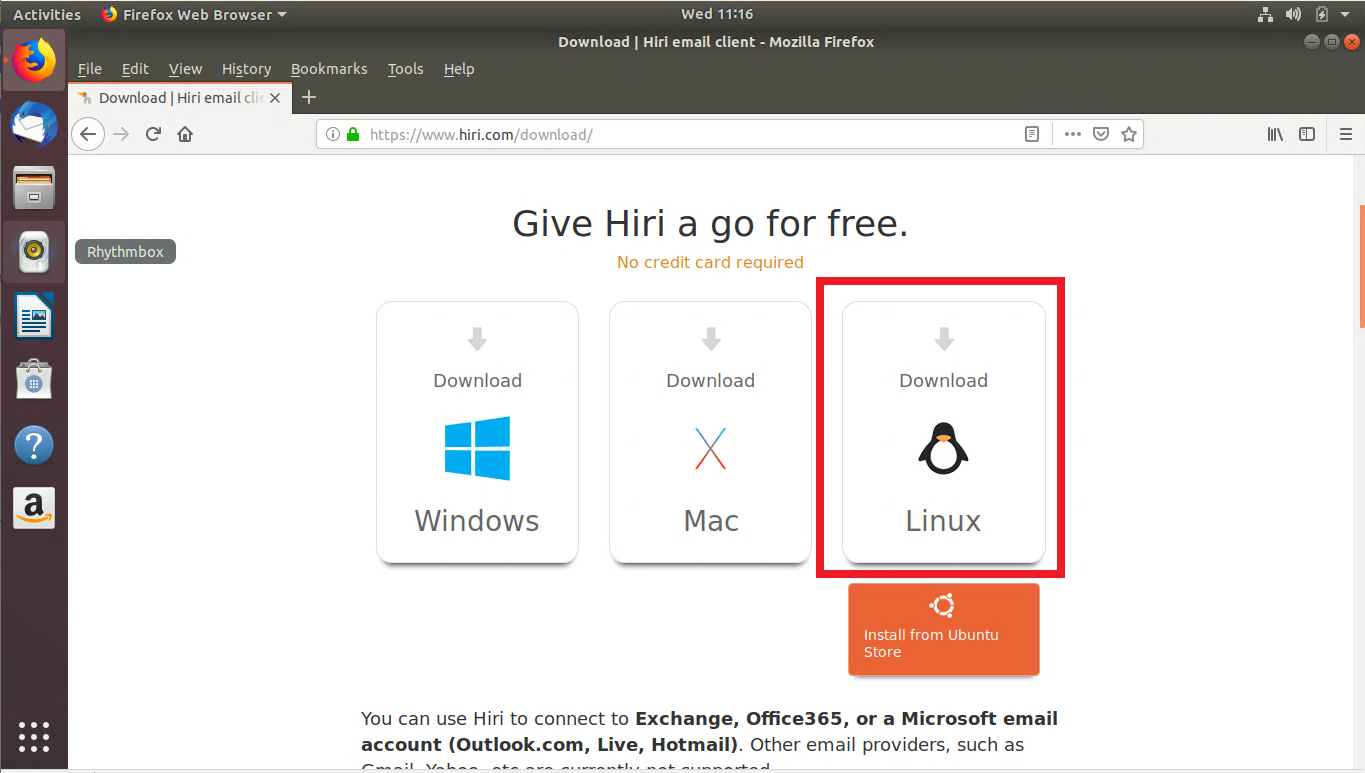1365x773 pixels.
Task: Show site information icon in address bar
Action: pyautogui.click(x=333, y=134)
